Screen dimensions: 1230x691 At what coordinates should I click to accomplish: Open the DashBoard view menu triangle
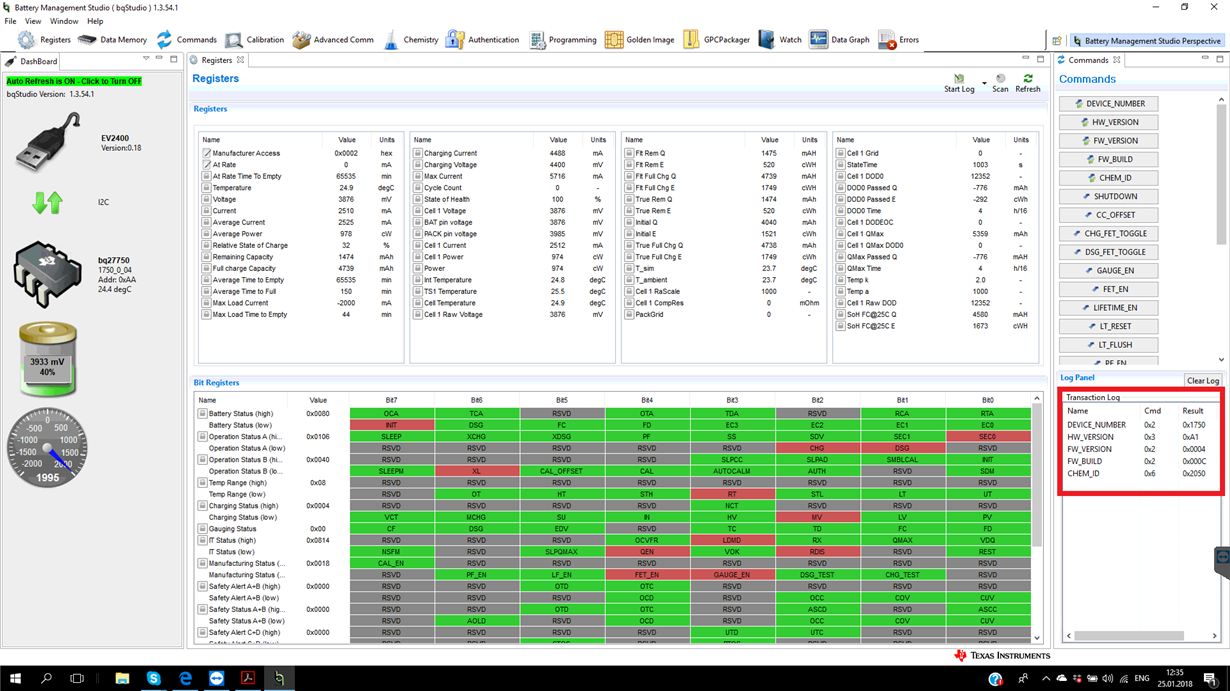tap(146, 60)
